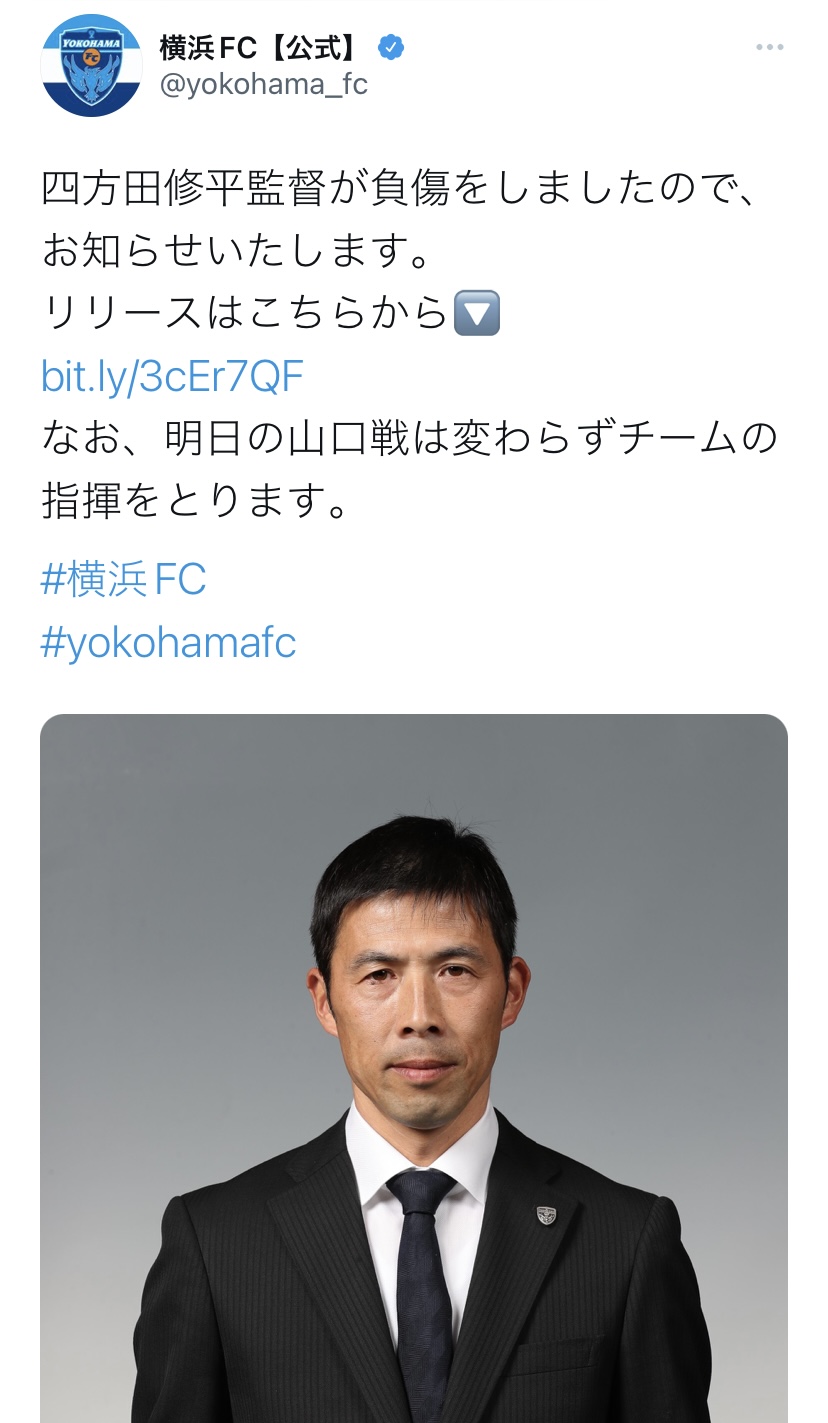Tap the man's face in the photo

click(x=417, y=1000)
